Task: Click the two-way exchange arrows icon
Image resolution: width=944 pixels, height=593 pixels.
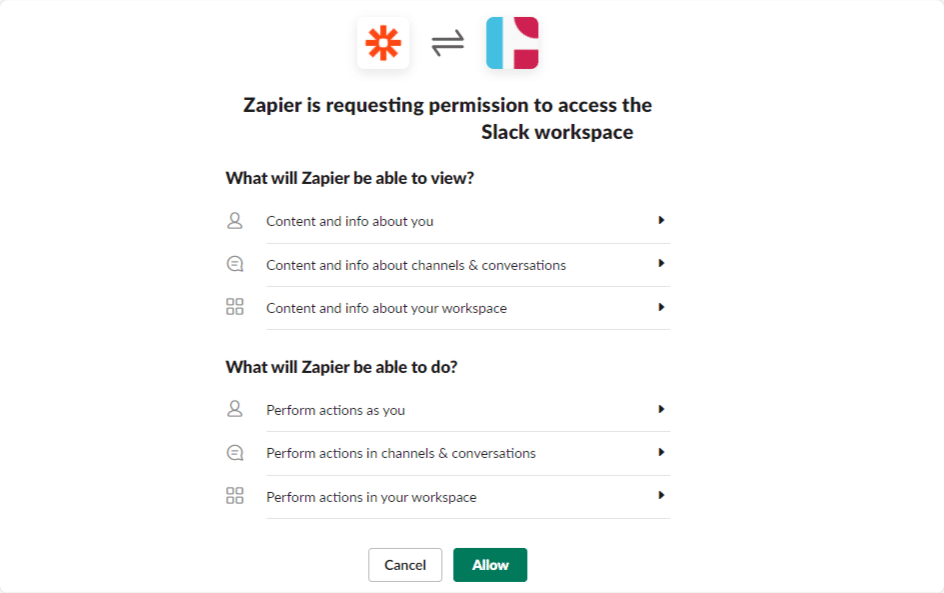Action: point(448,44)
